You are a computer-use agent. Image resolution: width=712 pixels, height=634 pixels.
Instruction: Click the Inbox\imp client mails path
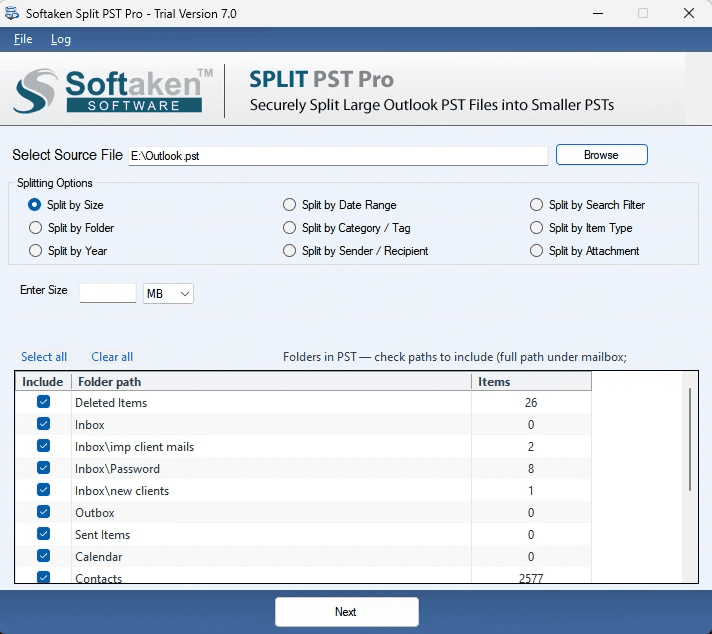(134, 447)
